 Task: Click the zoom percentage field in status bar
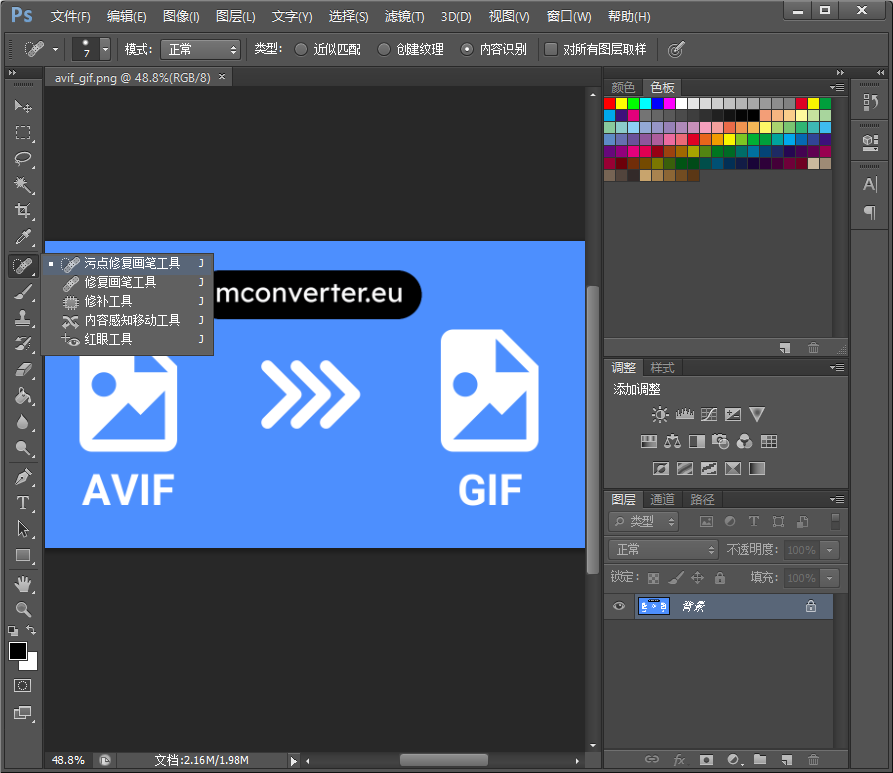pyautogui.click(x=68, y=760)
